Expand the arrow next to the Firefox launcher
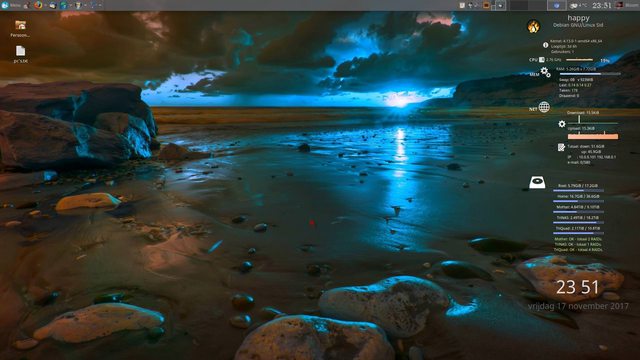Image resolution: width=640 pixels, height=360 pixels. tap(45, 5)
